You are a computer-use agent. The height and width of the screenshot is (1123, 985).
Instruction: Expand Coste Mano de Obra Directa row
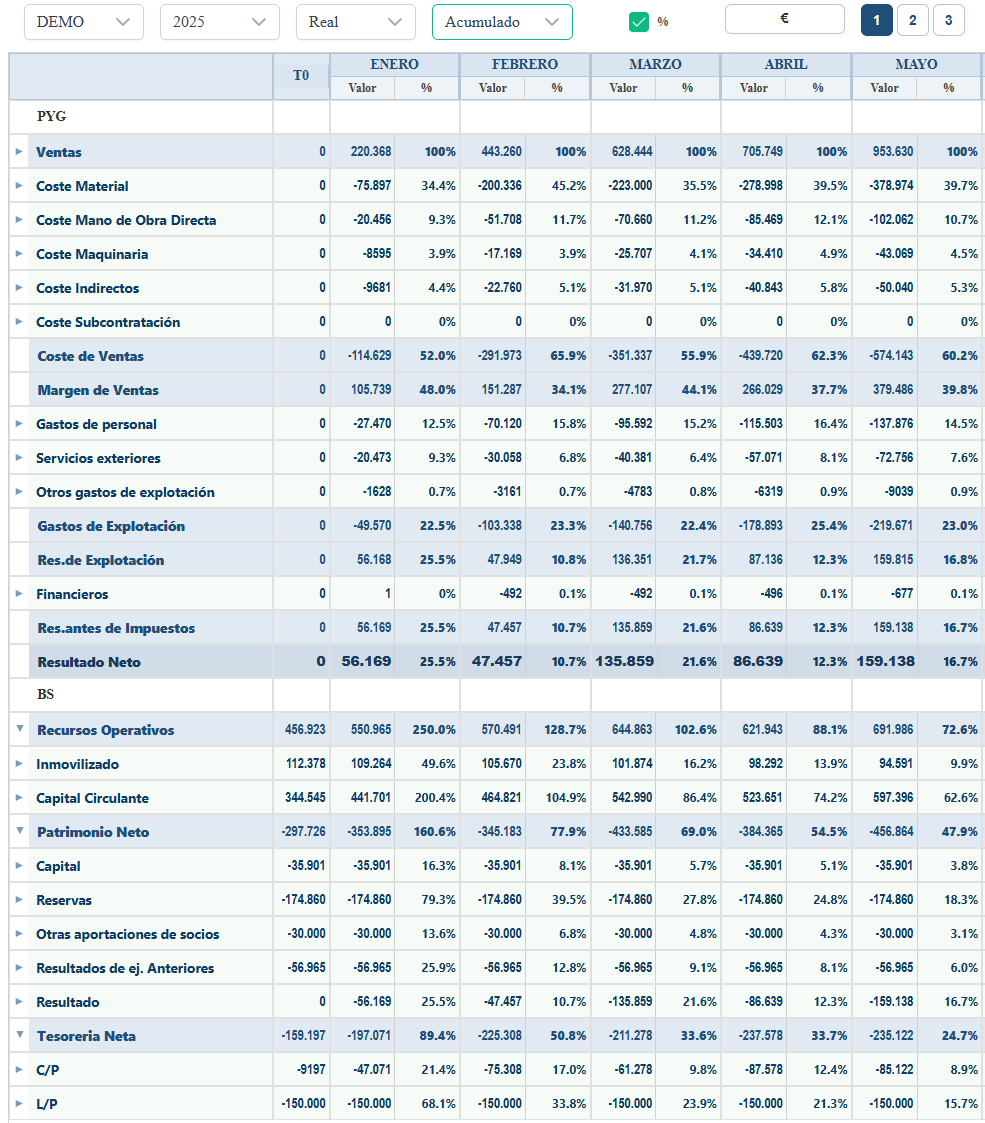[x=19, y=220]
